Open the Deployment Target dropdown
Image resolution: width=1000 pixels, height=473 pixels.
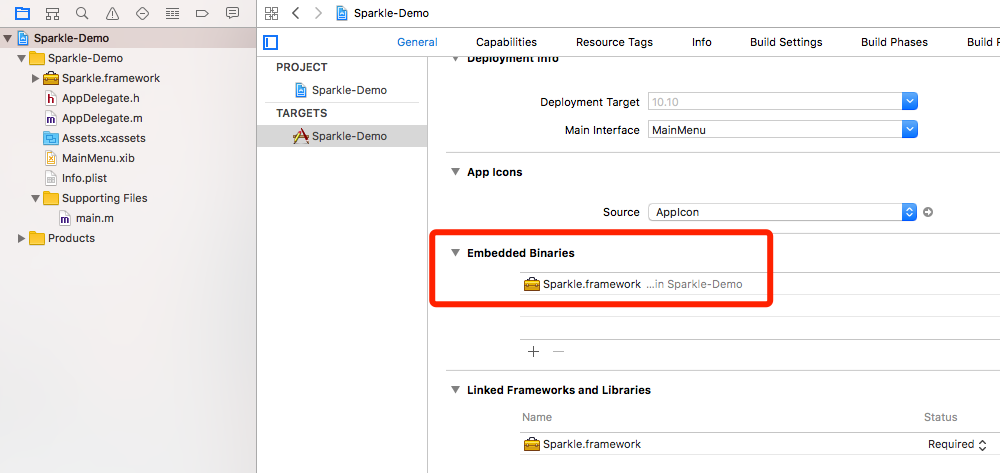point(910,101)
